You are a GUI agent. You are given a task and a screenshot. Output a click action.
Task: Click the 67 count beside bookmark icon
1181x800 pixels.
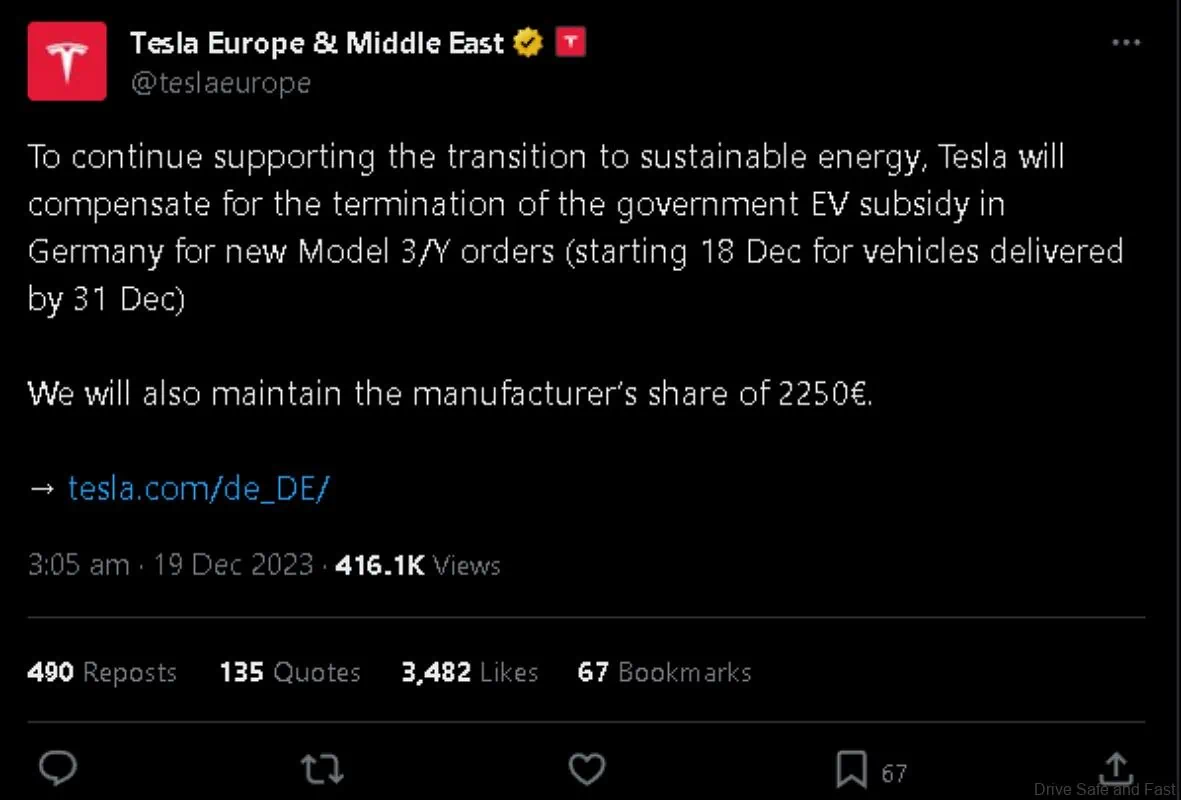(894, 772)
